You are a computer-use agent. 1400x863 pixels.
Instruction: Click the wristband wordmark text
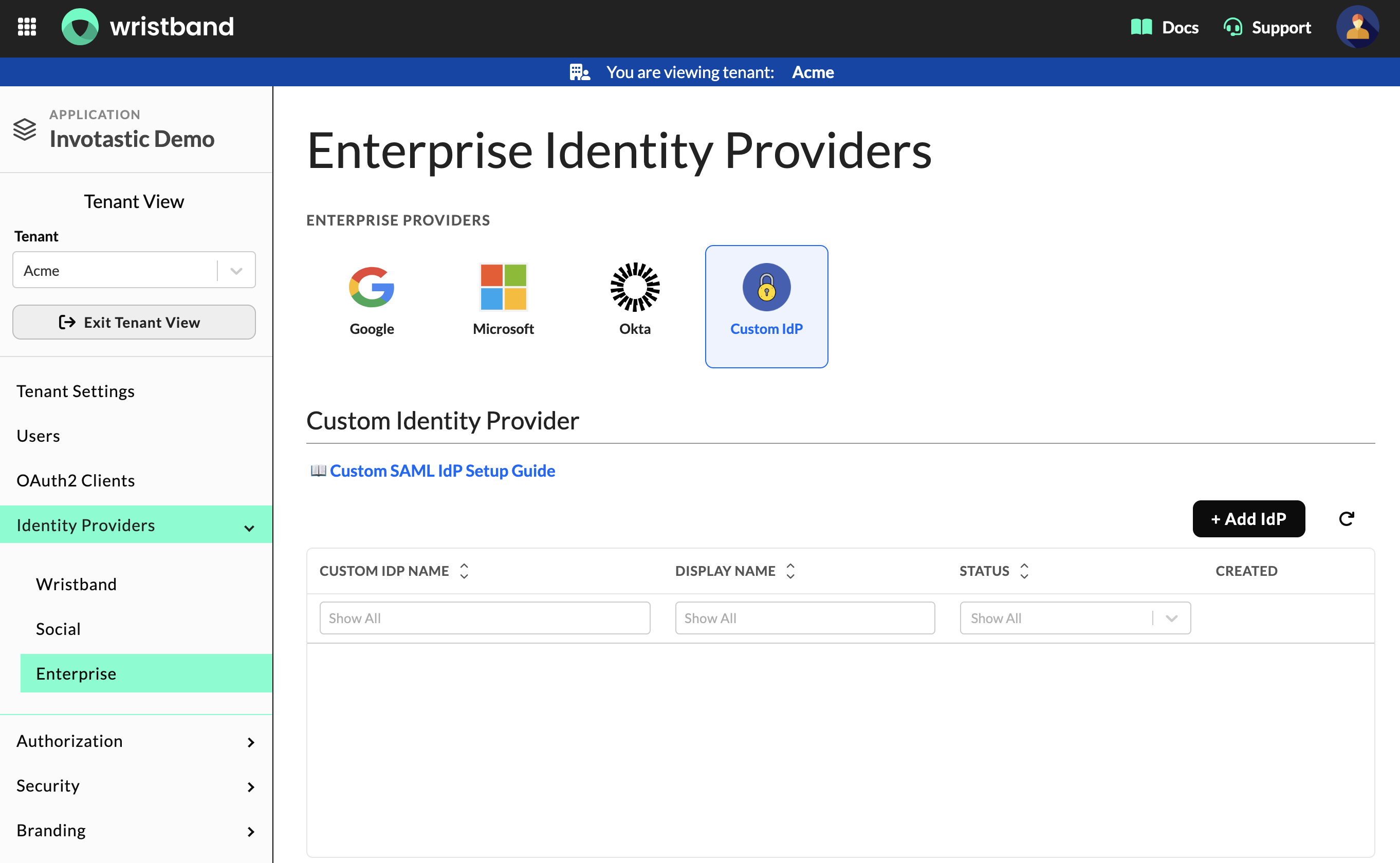click(x=172, y=27)
